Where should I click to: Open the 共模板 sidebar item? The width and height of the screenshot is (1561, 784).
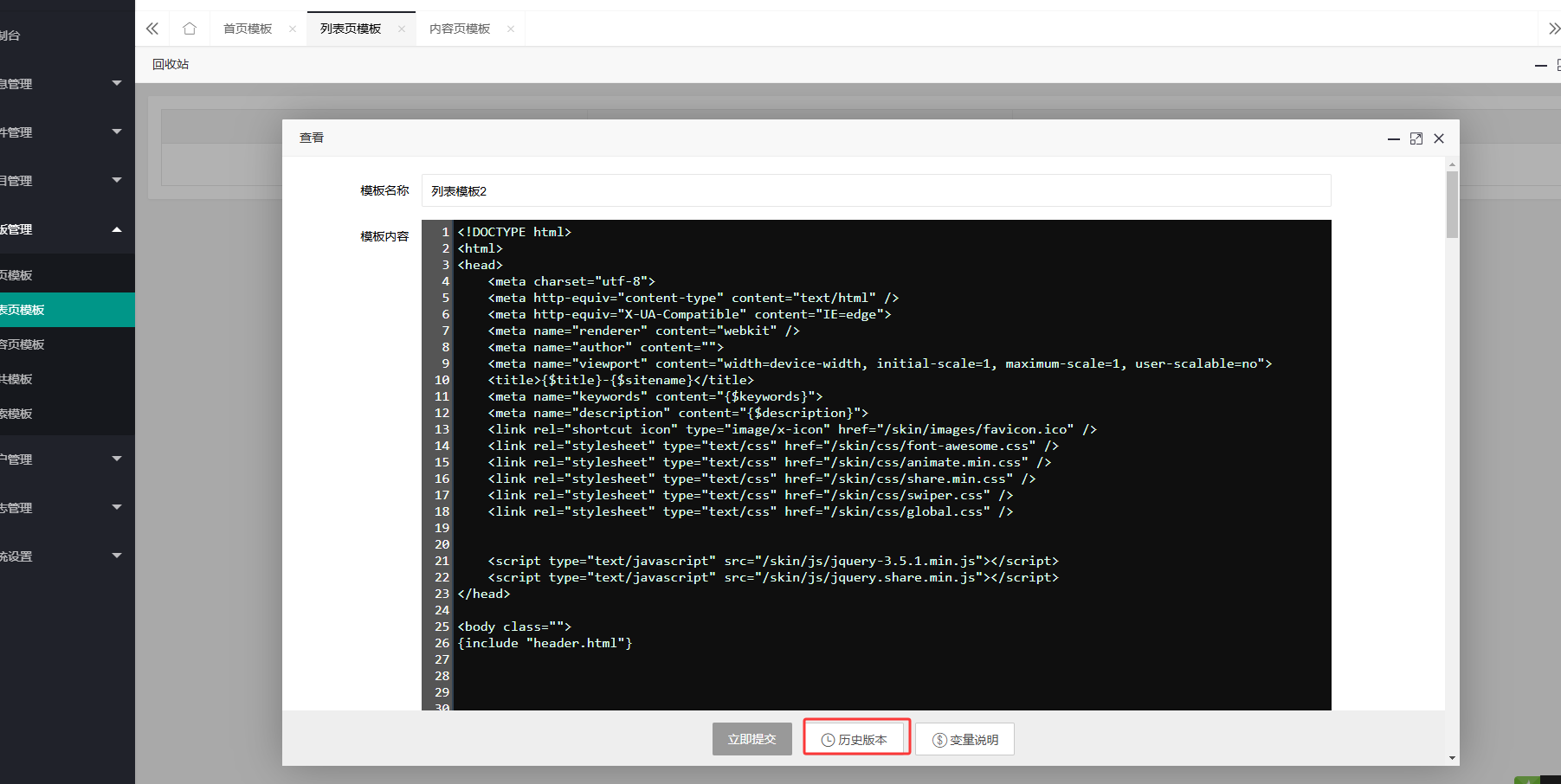[68, 379]
